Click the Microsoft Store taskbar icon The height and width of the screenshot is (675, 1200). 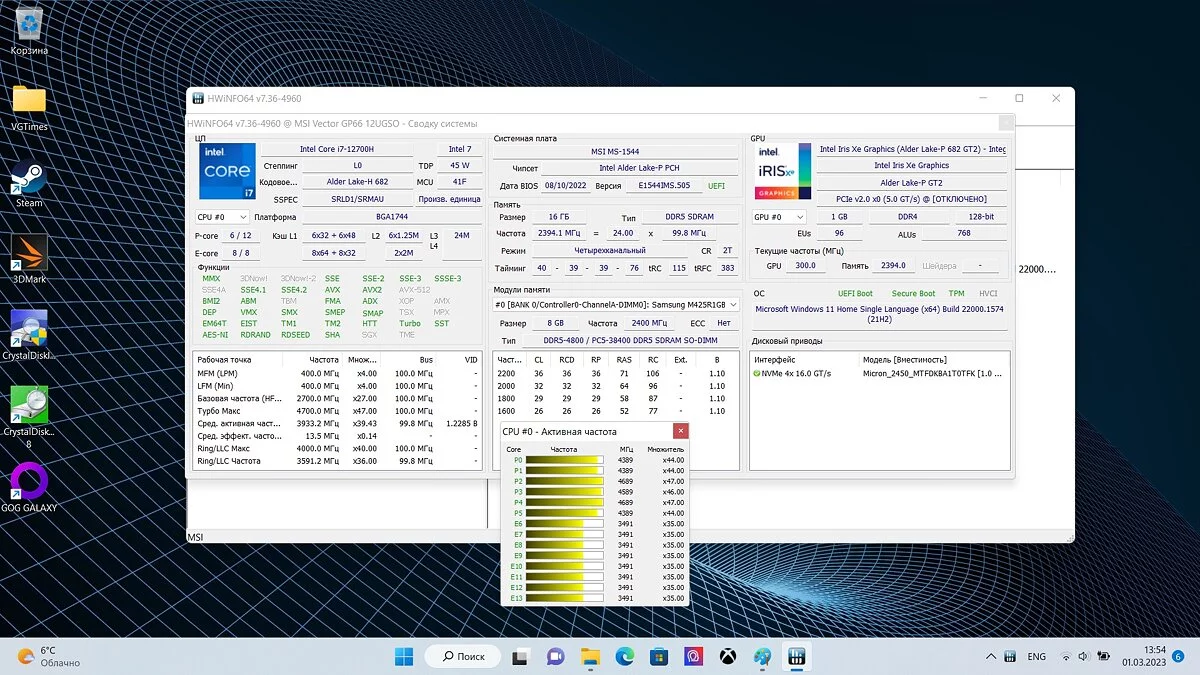[660, 656]
